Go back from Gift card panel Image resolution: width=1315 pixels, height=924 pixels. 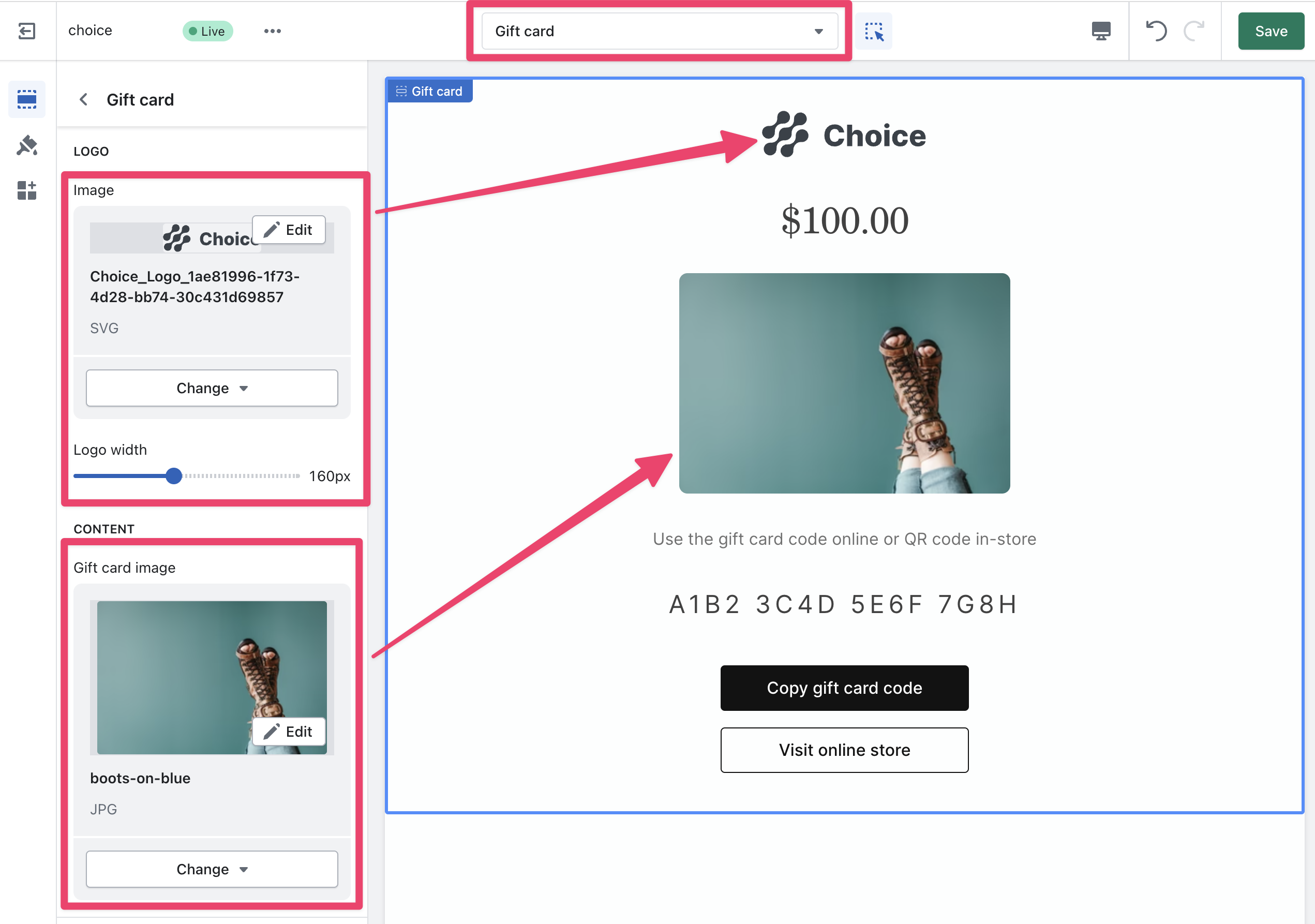coord(84,100)
